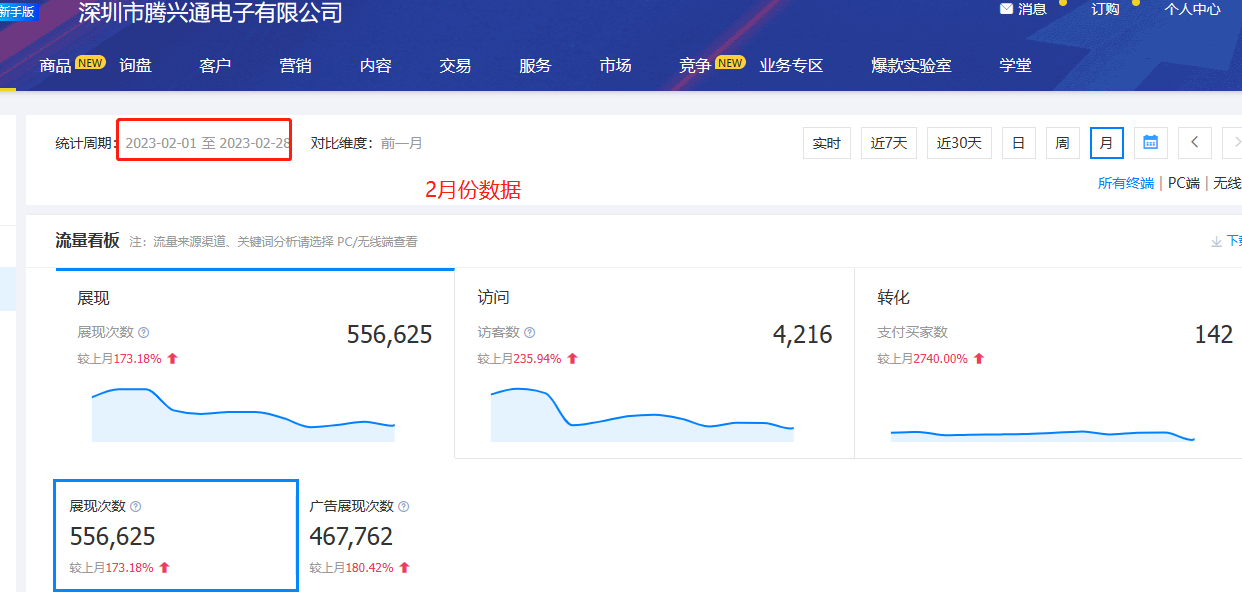Open the 交易 menu
Image resolution: width=1242 pixels, height=592 pixels.
pyautogui.click(x=456, y=66)
